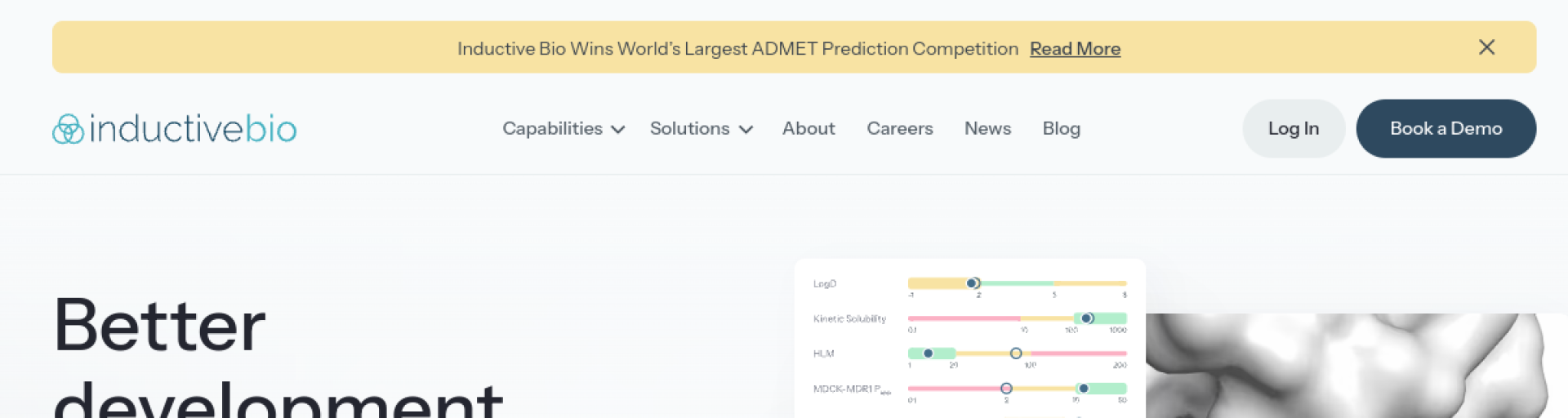Expand the Capabilities chevron arrow
This screenshot has height=418, width=1568.
618,130
